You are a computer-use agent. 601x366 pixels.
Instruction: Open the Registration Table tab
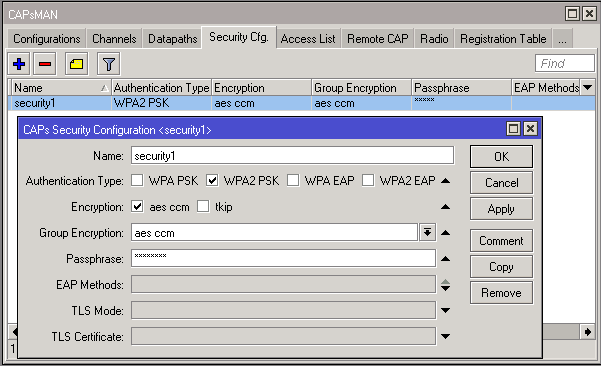[503, 39]
